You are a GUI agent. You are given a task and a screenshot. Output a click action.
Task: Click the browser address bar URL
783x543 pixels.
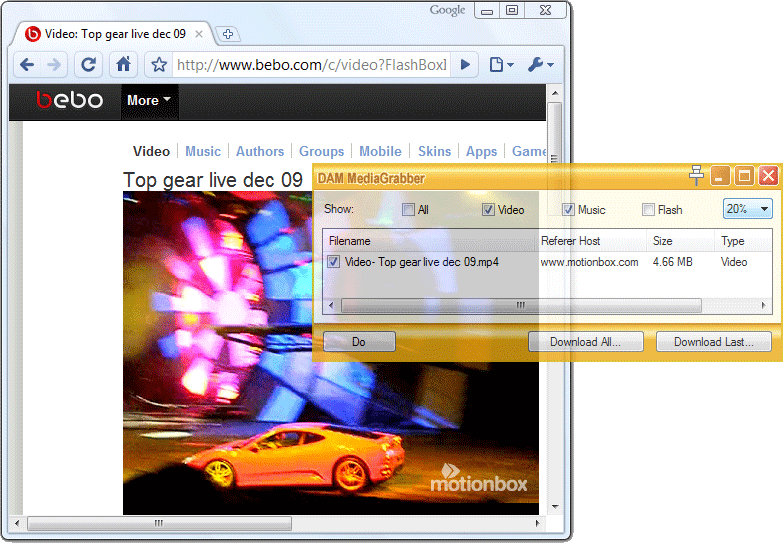click(x=311, y=64)
